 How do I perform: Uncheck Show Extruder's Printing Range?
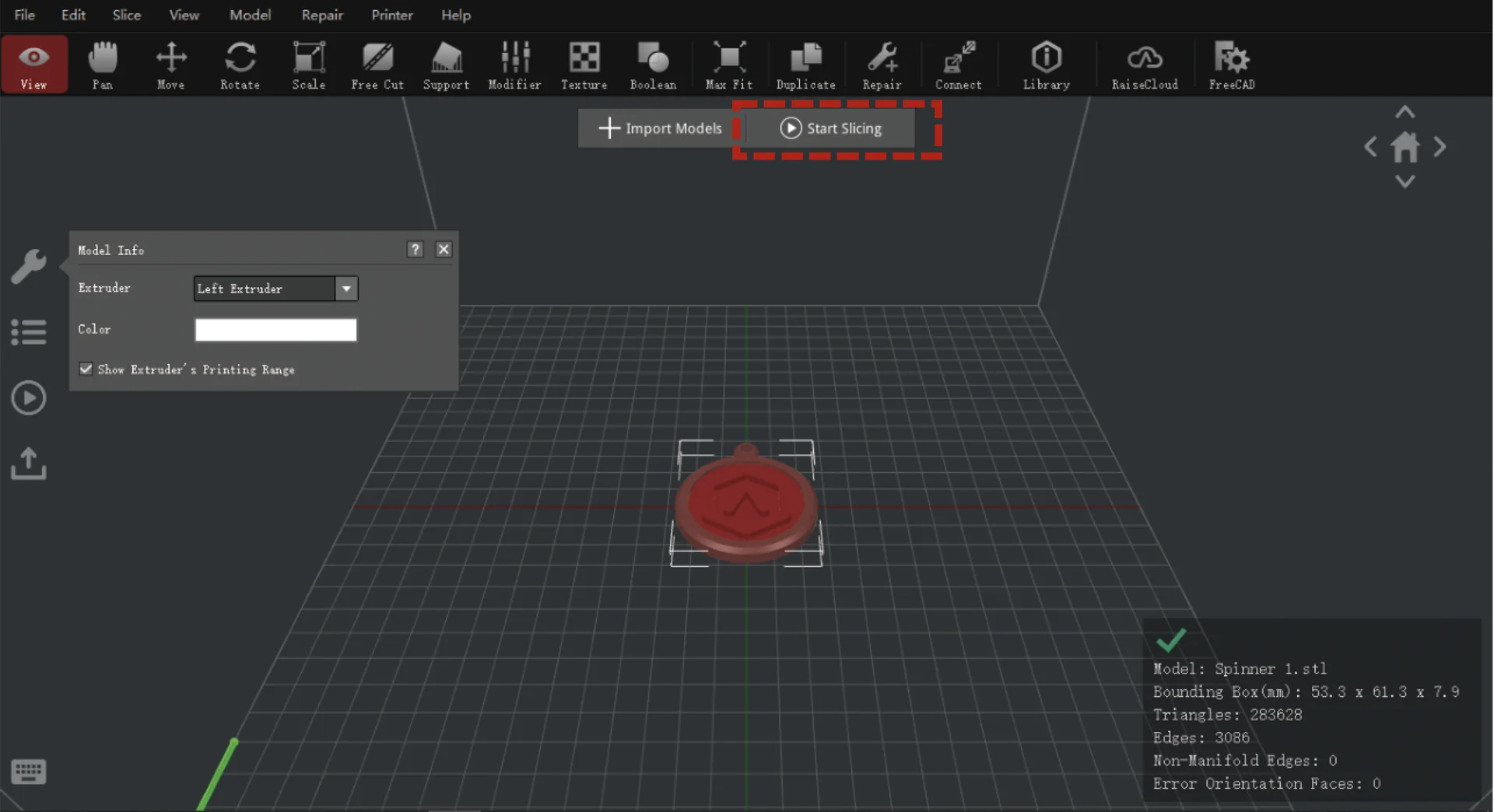coord(86,369)
